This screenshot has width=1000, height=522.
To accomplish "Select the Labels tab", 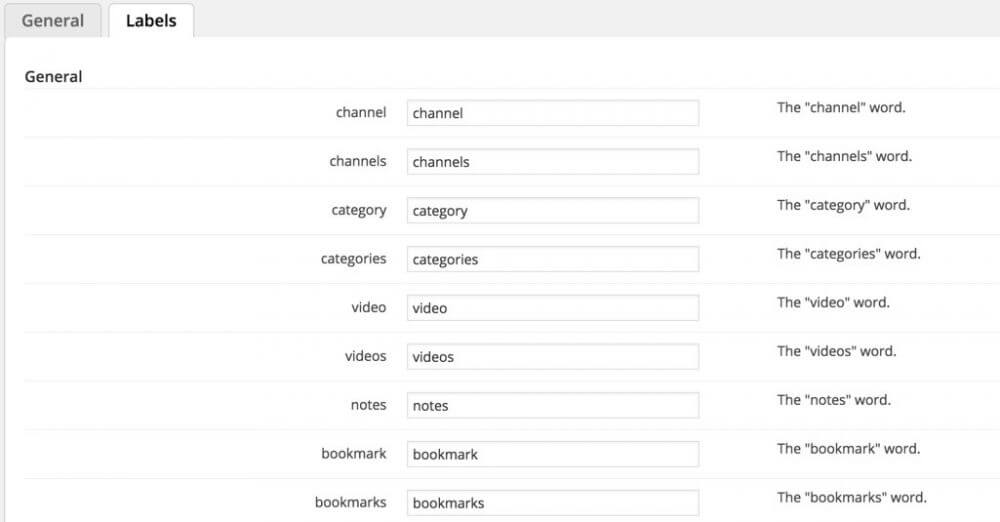I will click(151, 21).
